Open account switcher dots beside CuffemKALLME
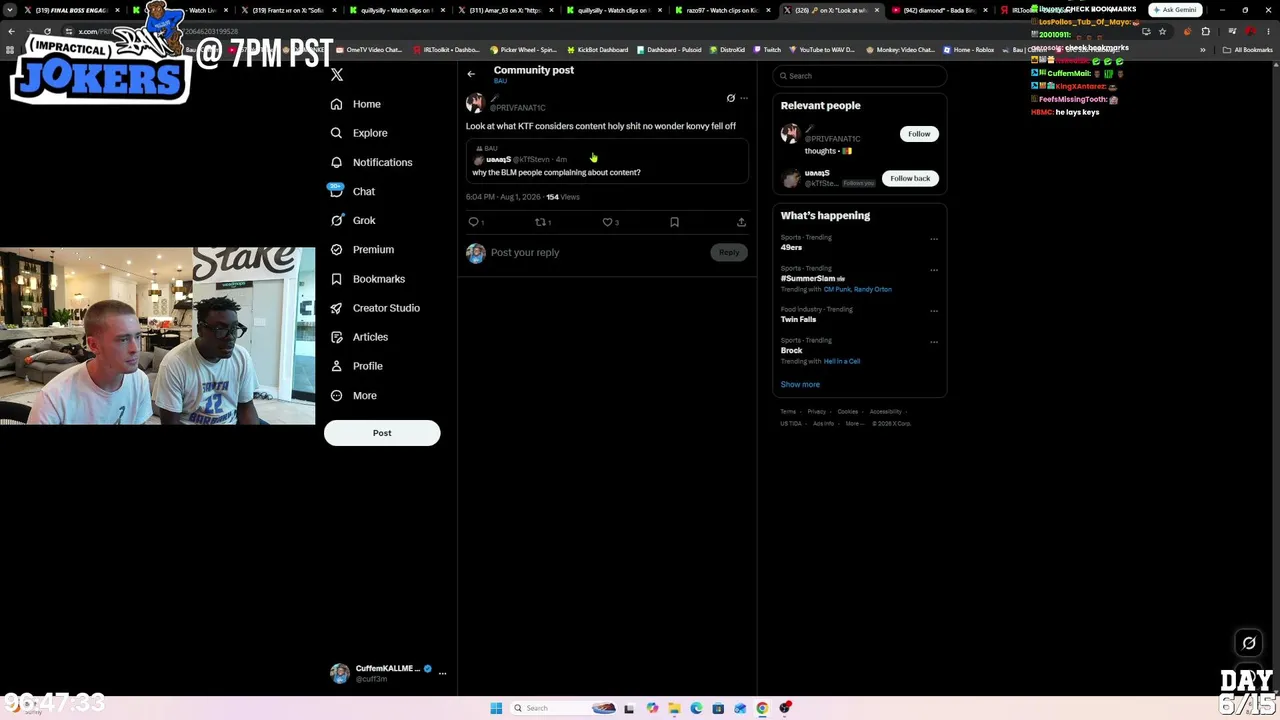 [442, 673]
